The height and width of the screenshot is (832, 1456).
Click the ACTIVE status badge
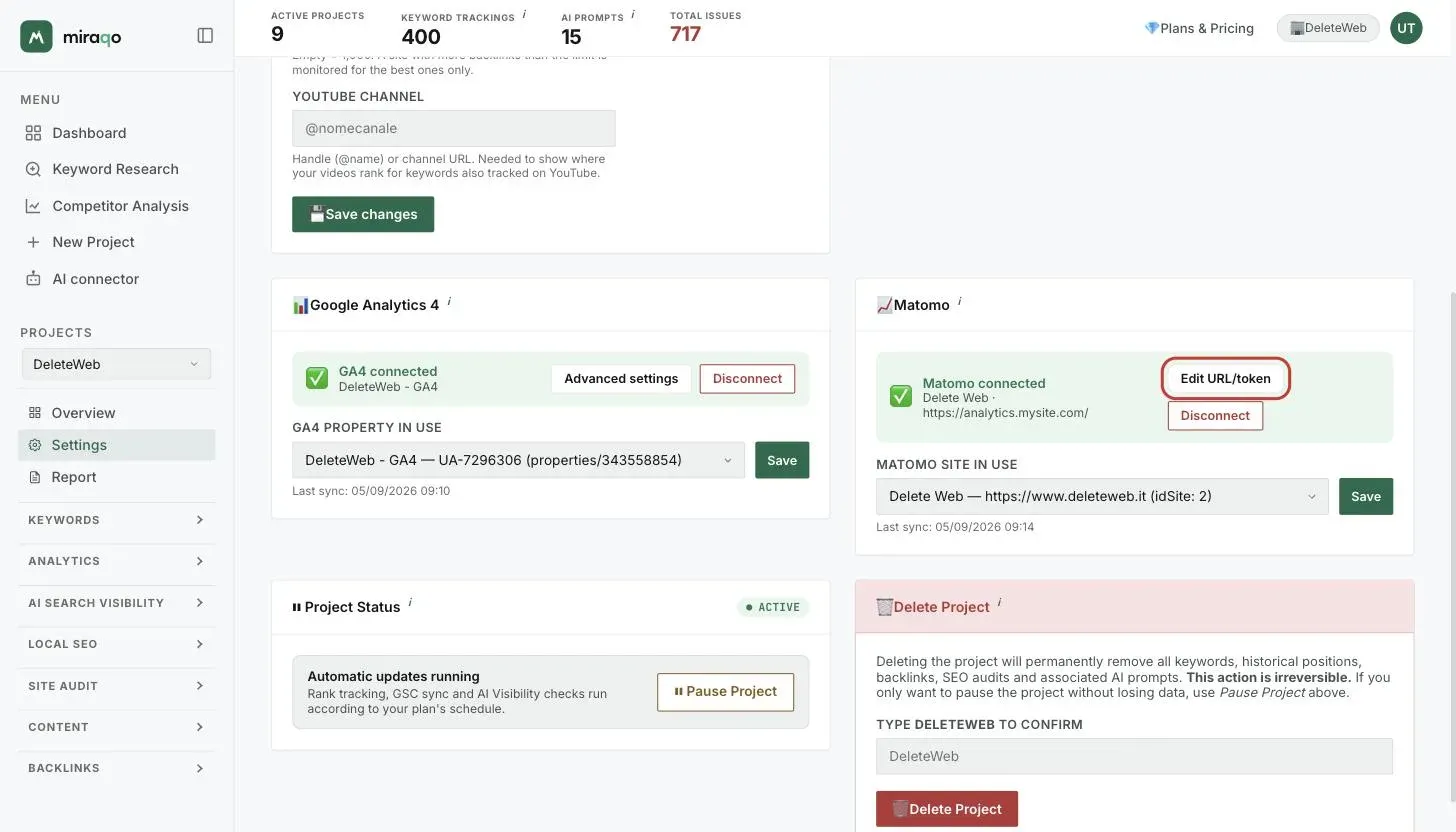click(x=773, y=607)
